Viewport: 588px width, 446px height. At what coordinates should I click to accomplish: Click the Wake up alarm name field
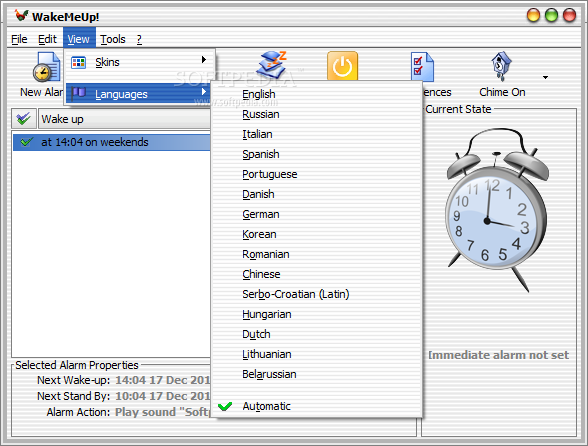124,119
